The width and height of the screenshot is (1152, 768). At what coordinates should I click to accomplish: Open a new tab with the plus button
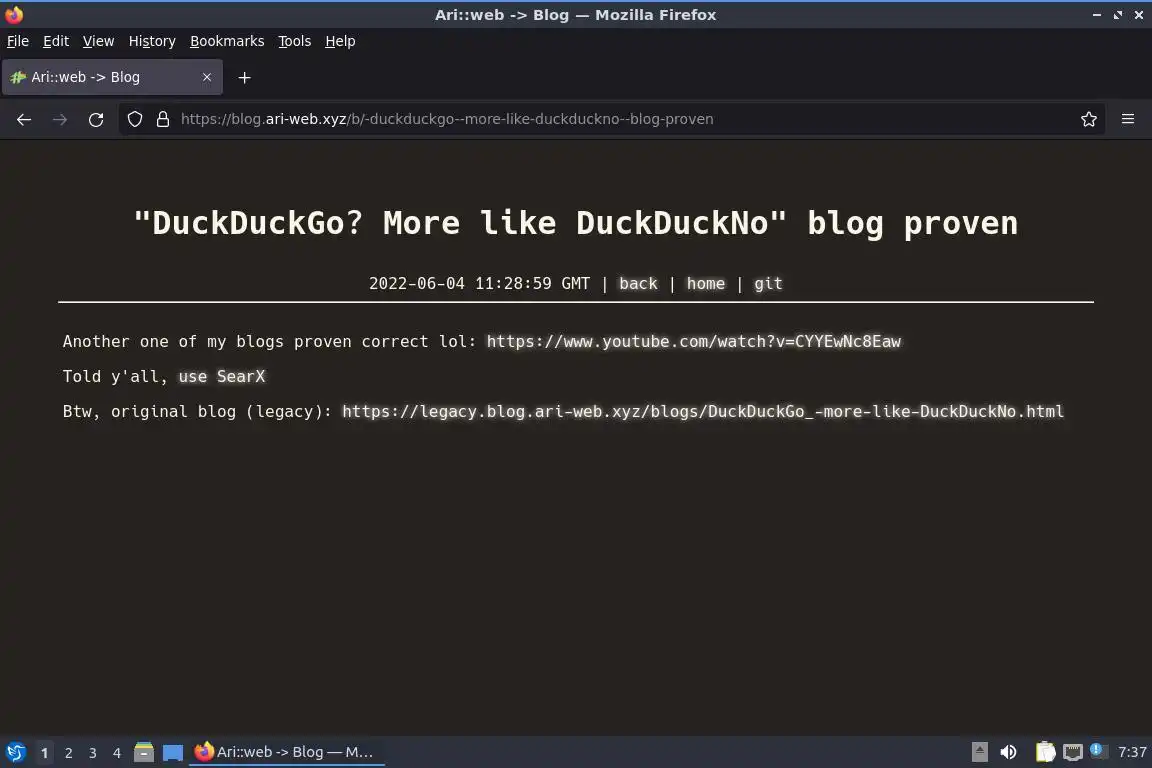[245, 77]
